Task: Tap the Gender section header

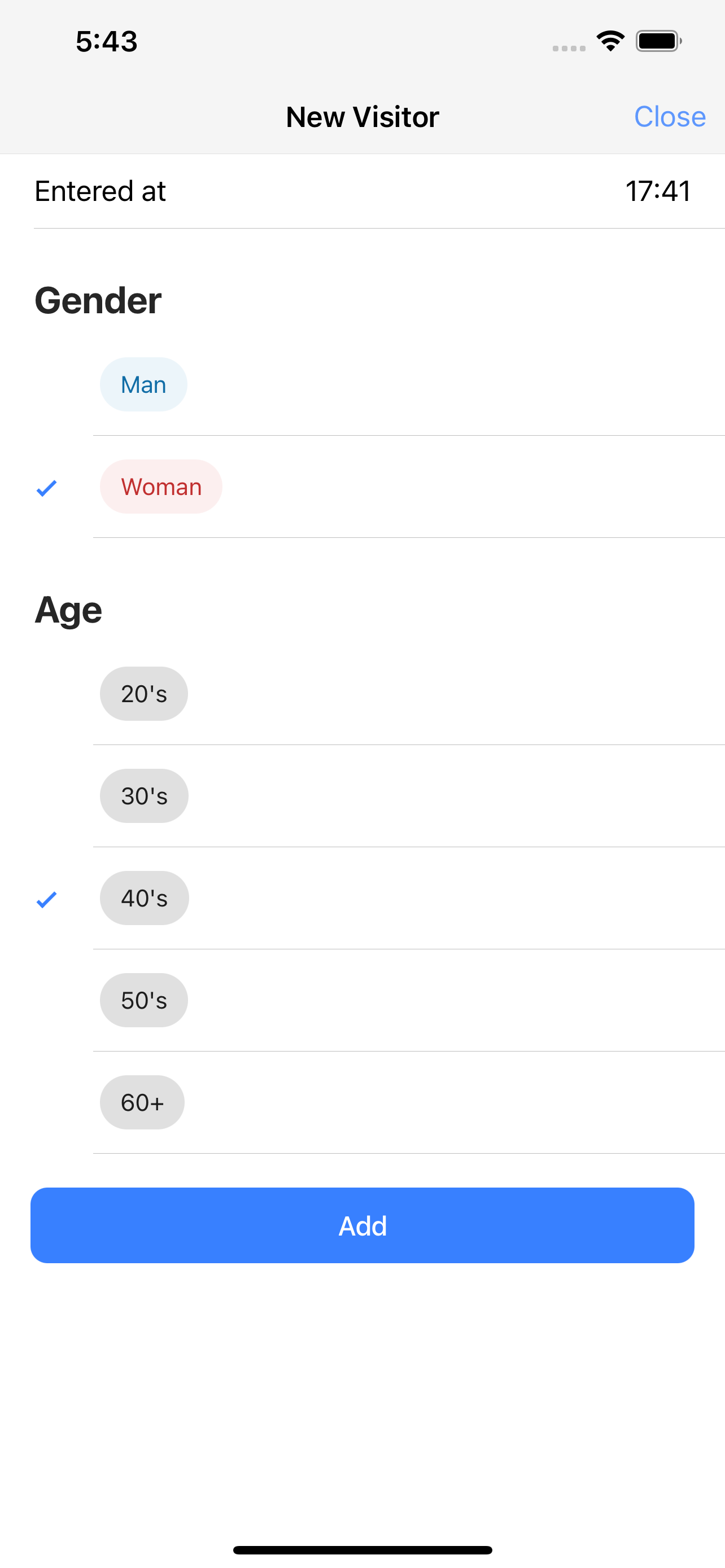Action: coord(98,301)
